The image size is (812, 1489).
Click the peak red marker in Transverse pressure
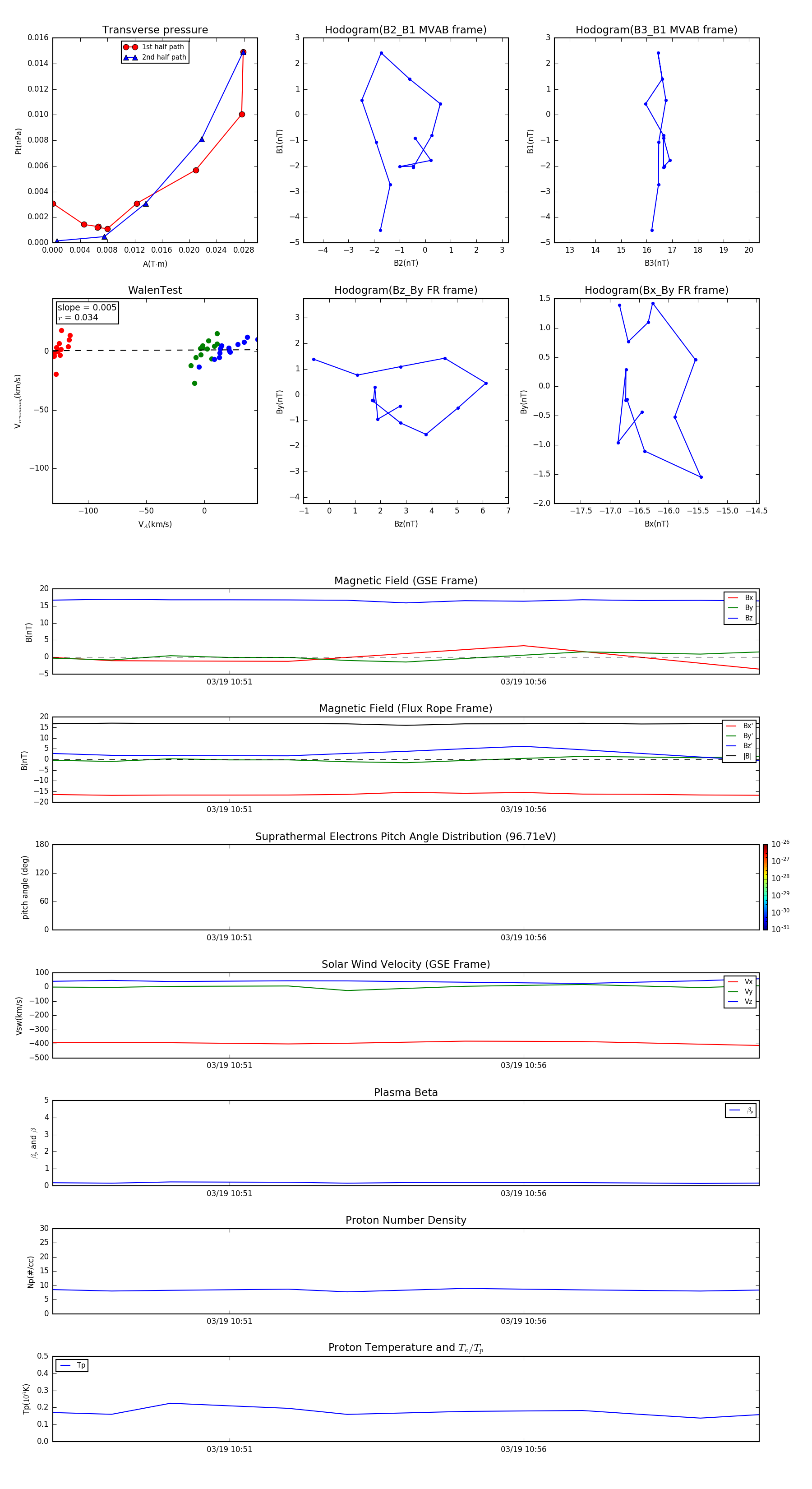(x=243, y=52)
